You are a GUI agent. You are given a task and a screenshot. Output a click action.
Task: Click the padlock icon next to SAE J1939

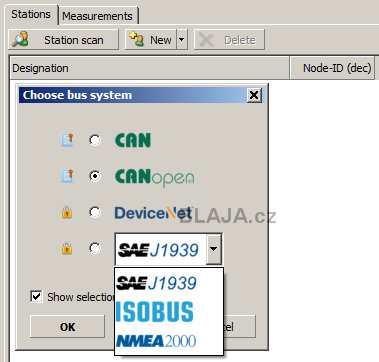pyautogui.click(x=67, y=248)
